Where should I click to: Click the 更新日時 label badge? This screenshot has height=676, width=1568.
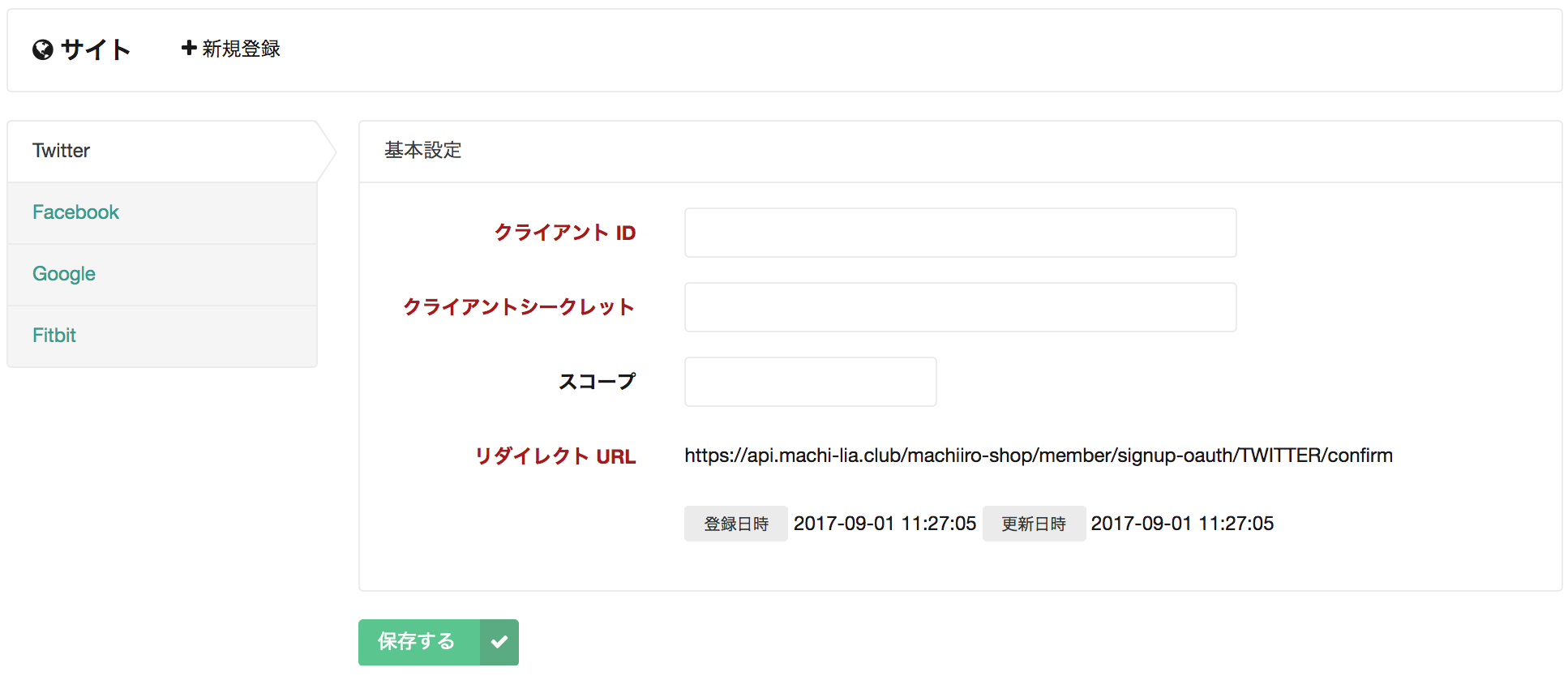click(x=1034, y=524)
